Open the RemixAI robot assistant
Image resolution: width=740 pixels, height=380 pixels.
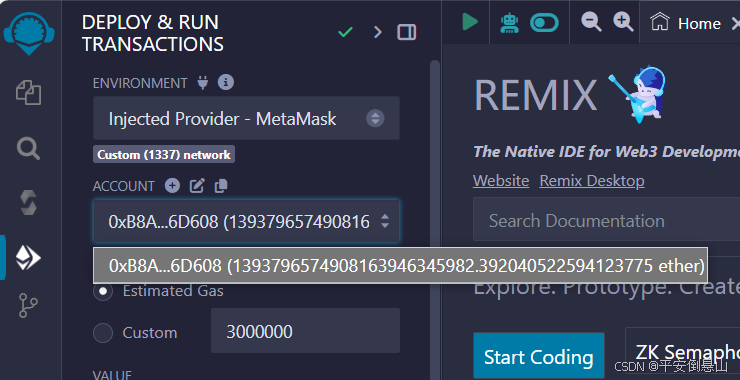(x=509, y=23)
